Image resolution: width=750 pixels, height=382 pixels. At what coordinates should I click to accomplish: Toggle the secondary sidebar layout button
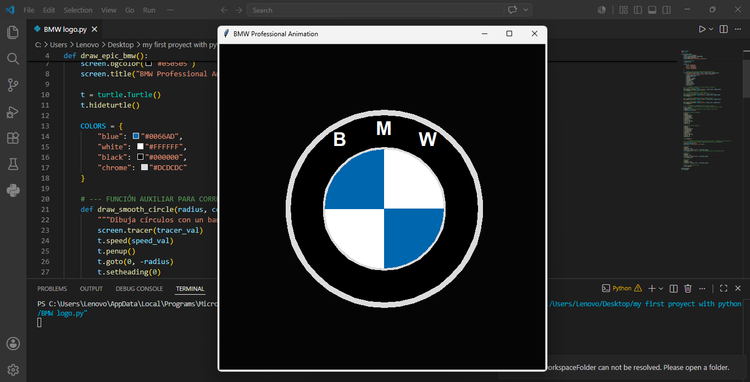pyautogui.click(x=666, y=10)
